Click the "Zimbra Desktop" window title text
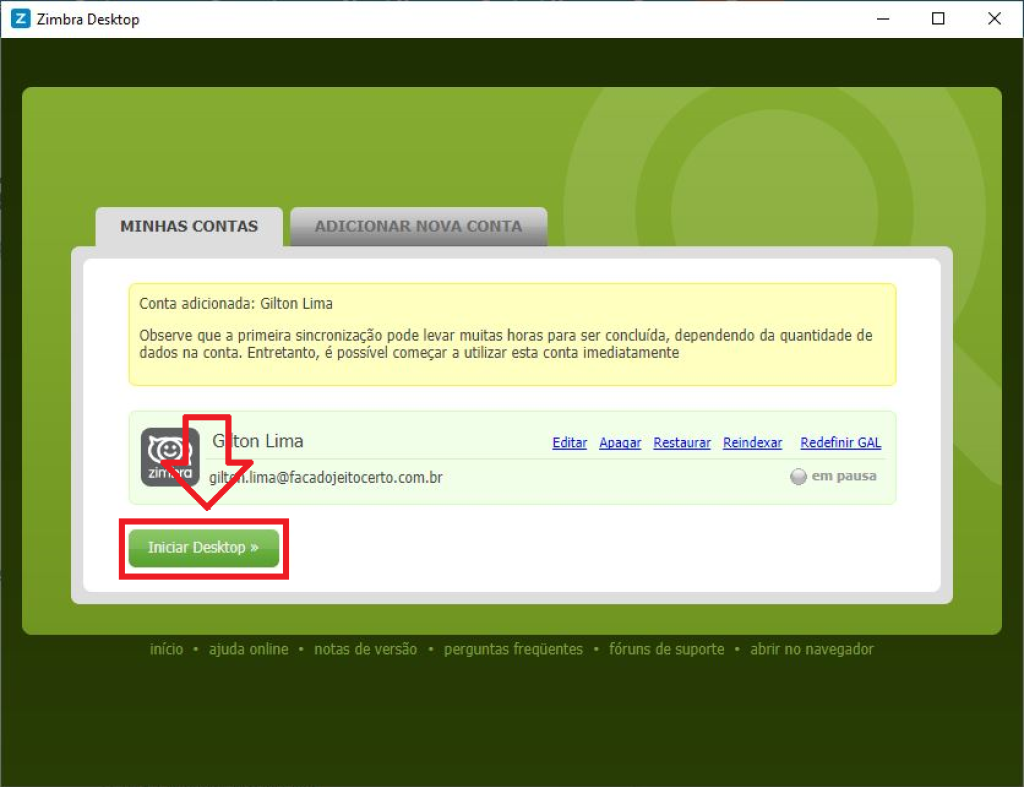The height and width of the screenshot is (787, 1024). point(88,19)
